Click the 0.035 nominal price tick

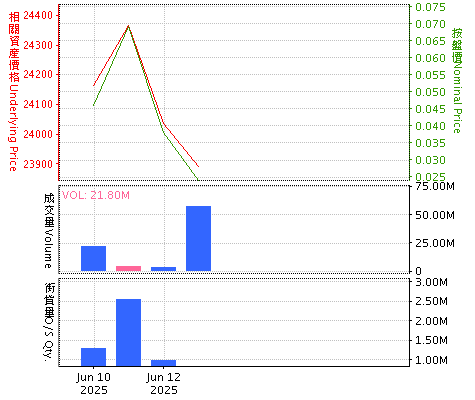click(430, 143)
